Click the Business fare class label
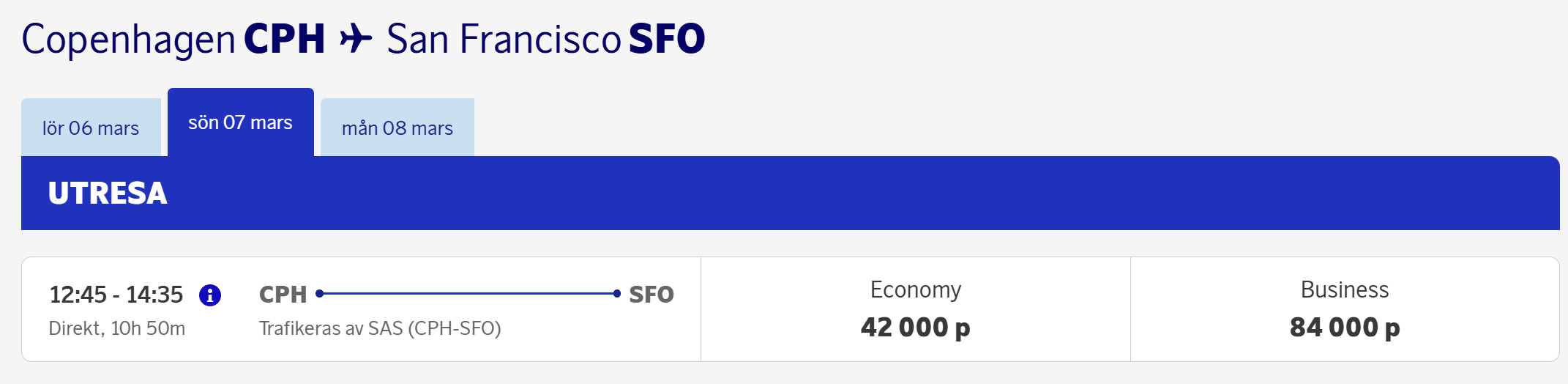1568x384 pixels. point(1345,289)
